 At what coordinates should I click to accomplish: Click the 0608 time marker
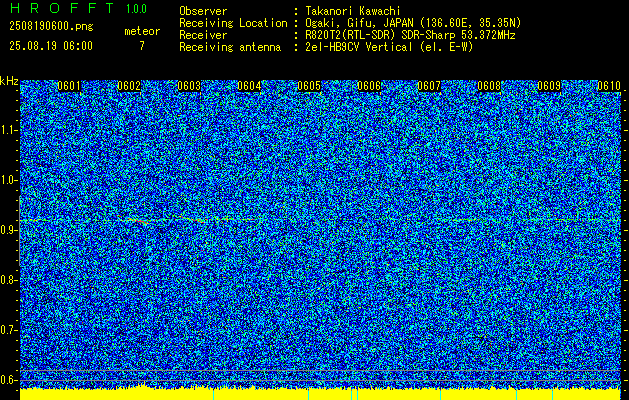pos(489,86)
